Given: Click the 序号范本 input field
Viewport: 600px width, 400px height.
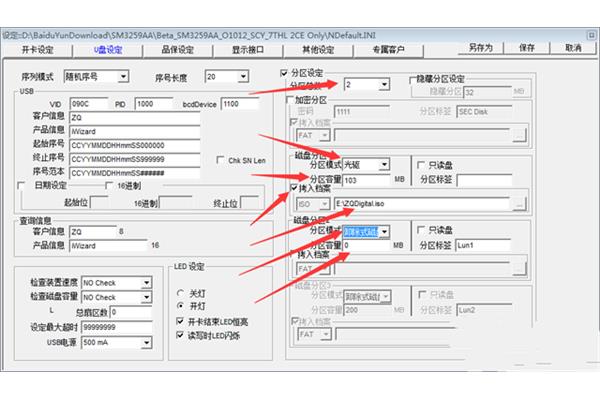Looking at the screenshot, I should [x=135, y=173].
